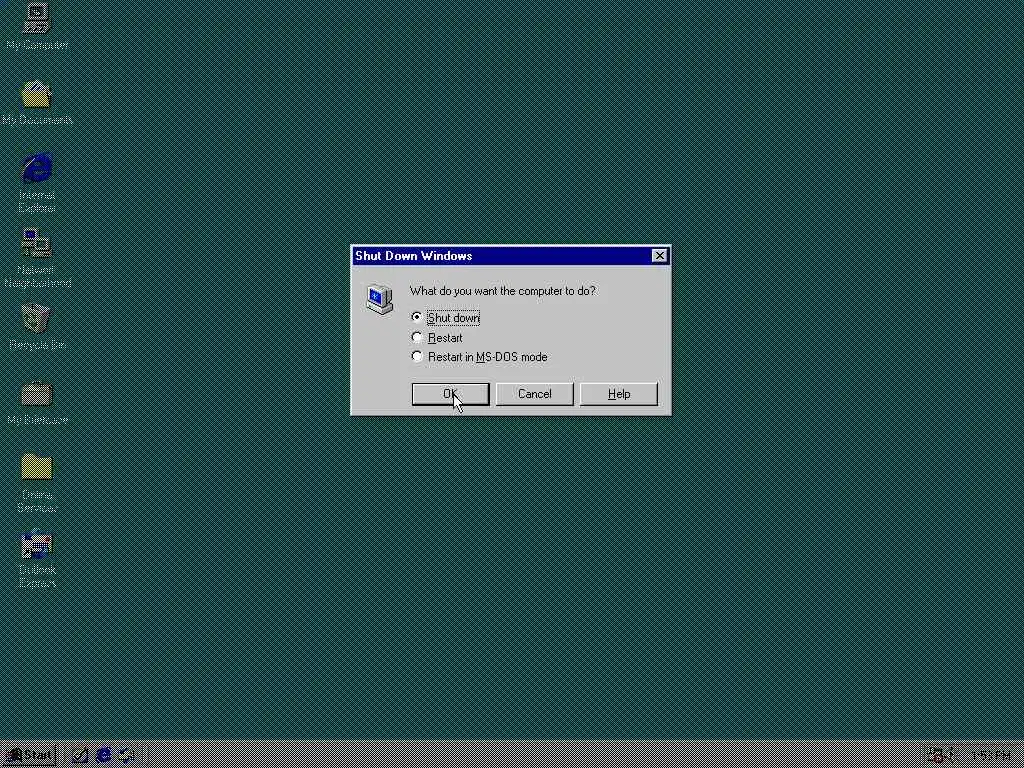
Task: Click the Internet Explorer quick launch icon
Action: 103,756
